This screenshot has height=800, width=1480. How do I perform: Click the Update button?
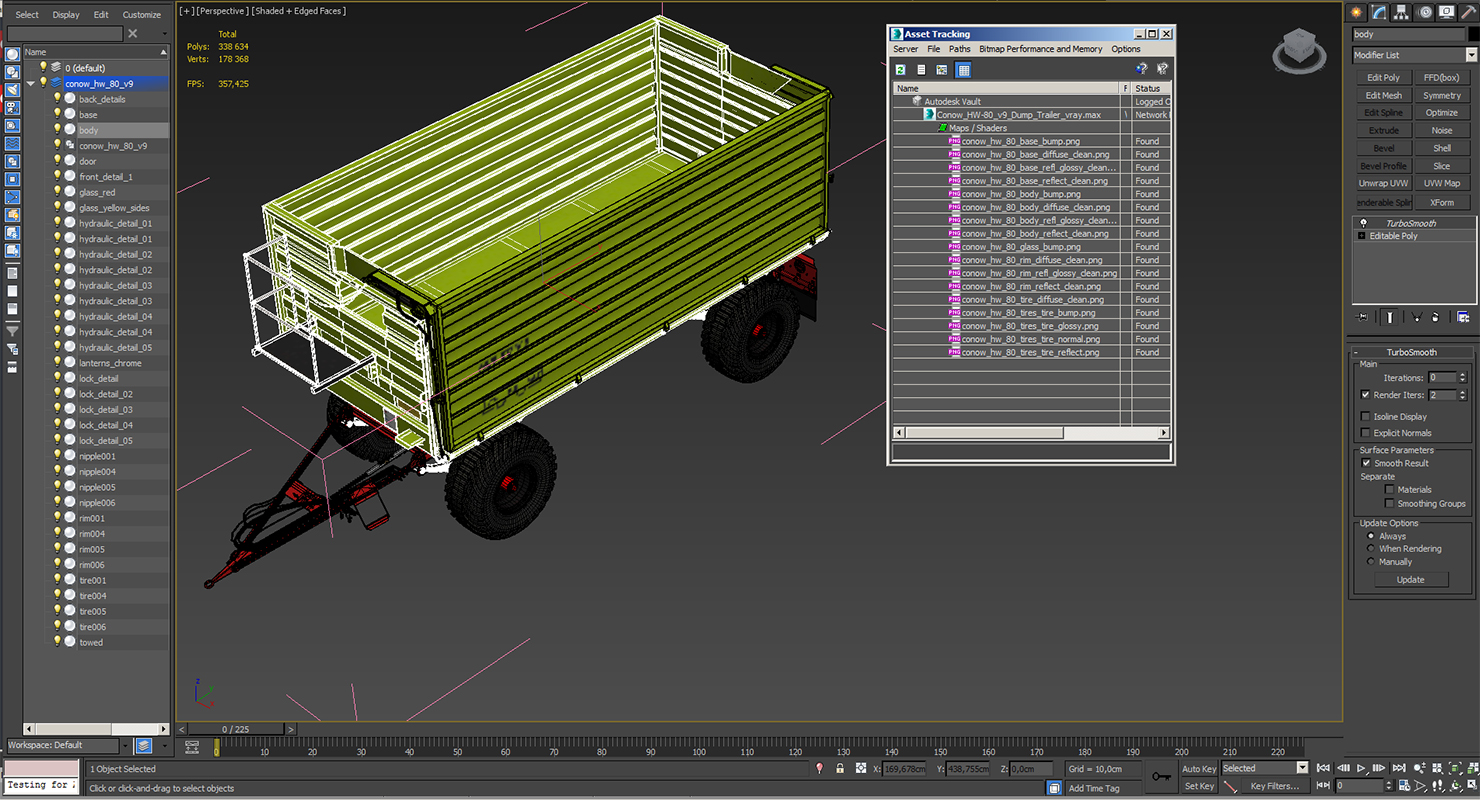click(1410, 579)
